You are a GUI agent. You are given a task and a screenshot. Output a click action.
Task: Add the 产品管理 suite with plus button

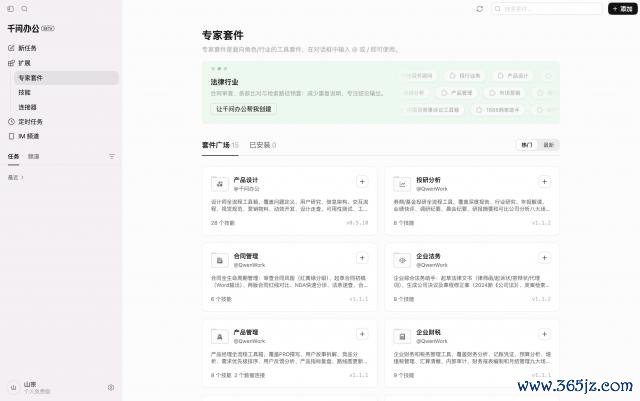pos(362,334)
